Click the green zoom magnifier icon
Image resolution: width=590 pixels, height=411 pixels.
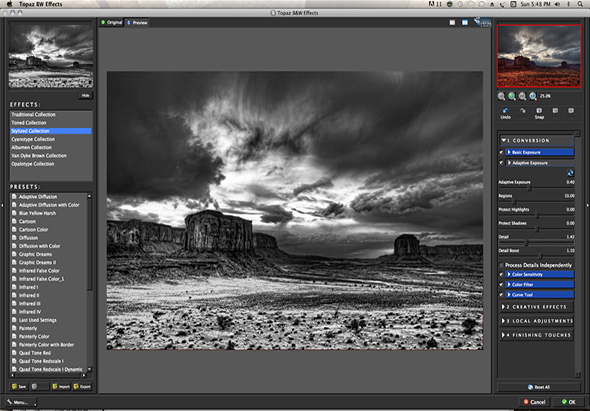click(x=512, y=96)
